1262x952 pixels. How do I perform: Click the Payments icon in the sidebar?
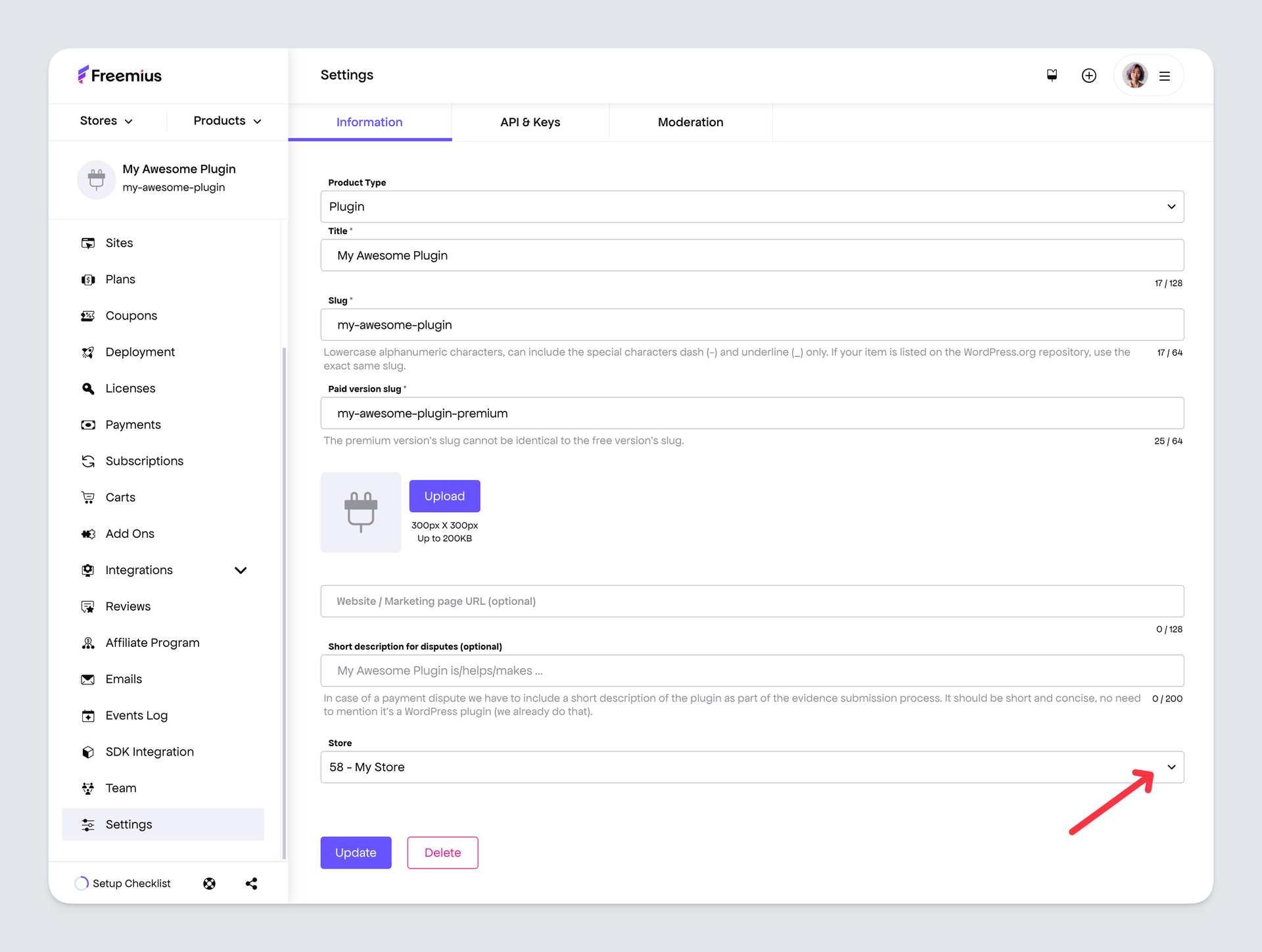88,424
